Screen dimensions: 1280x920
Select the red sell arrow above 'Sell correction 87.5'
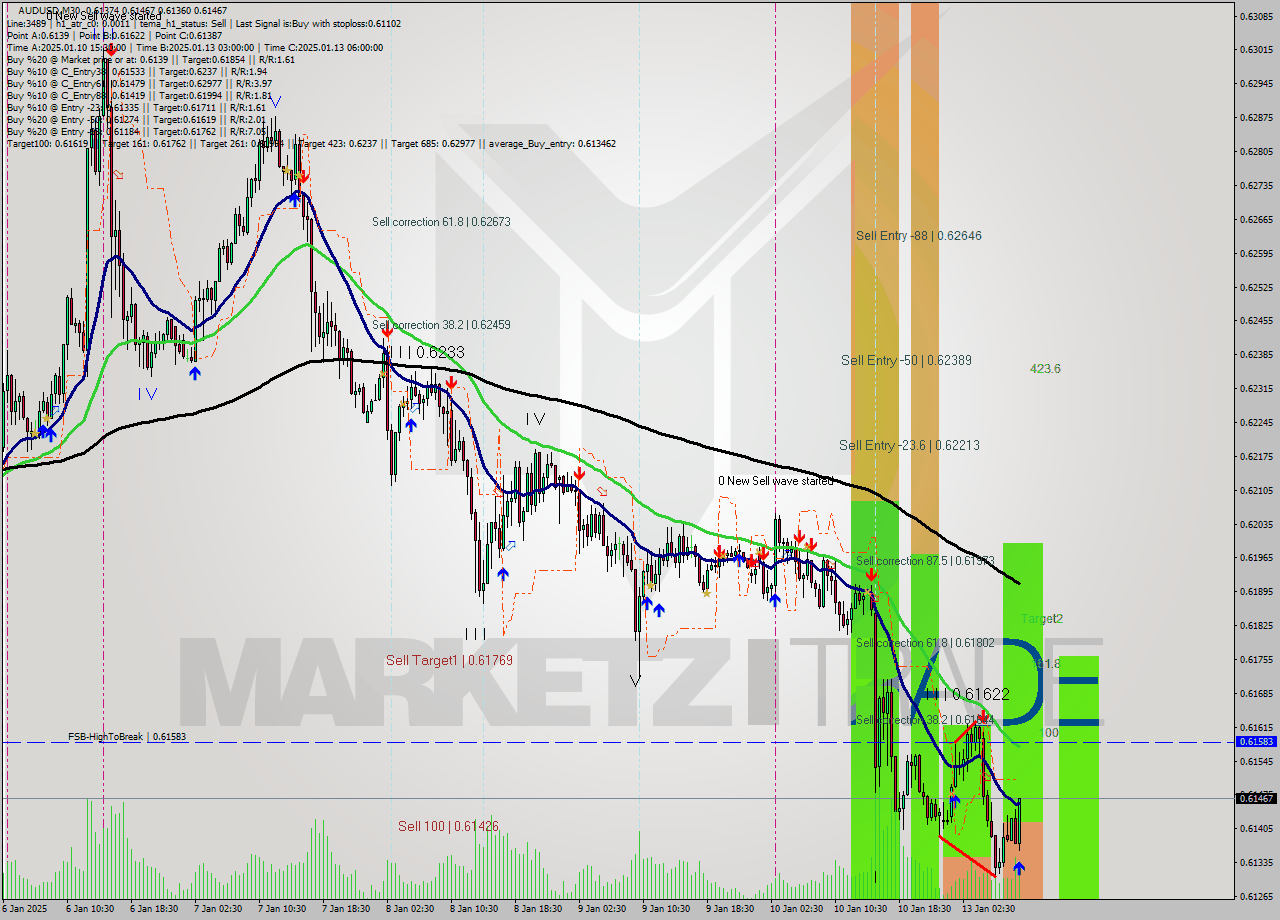tap(872, 575)
